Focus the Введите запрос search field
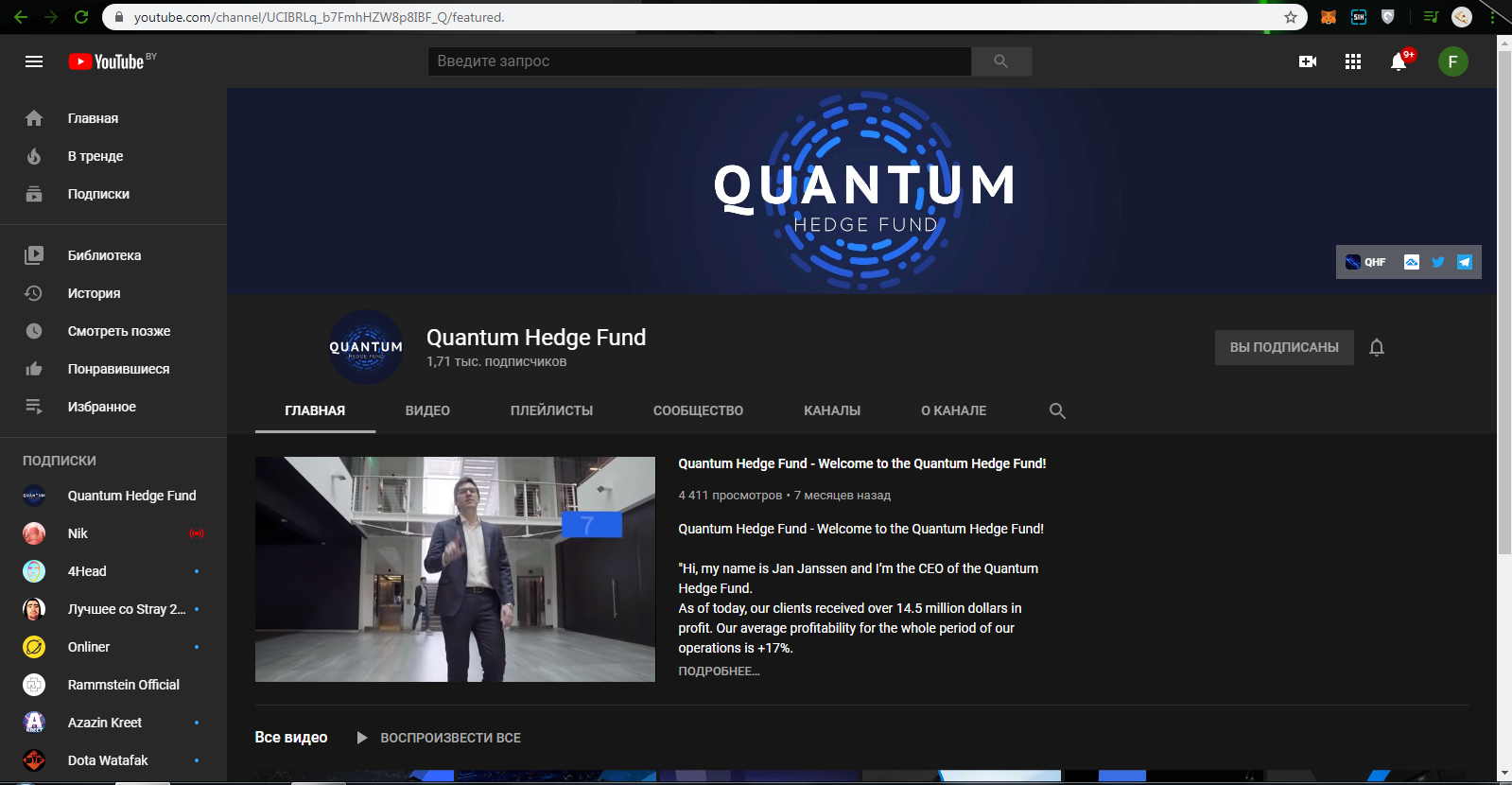Screen dimensions: 1512x785 coord(700,61)
